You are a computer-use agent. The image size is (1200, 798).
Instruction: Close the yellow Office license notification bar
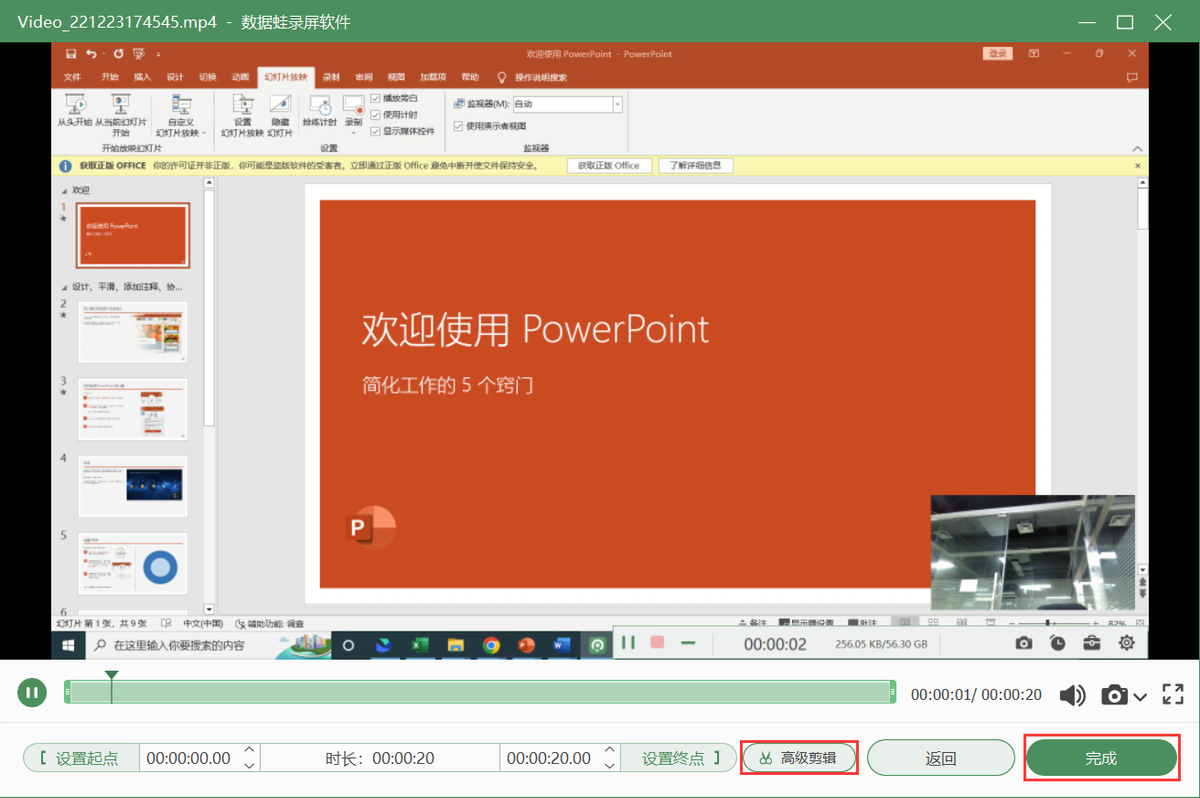(1137, 165)
